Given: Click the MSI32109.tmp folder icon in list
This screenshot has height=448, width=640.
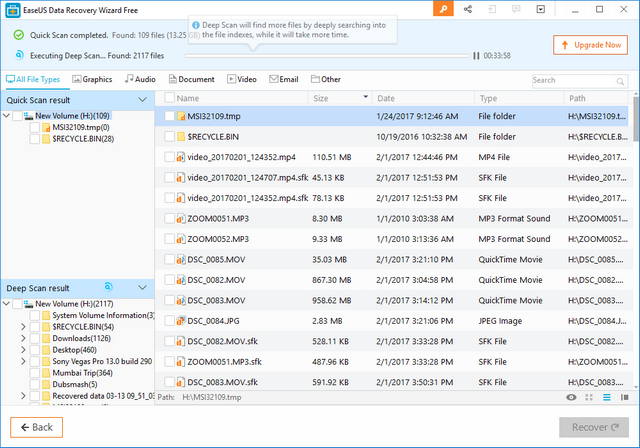Looking at the screenshot, I should [181, 116].
